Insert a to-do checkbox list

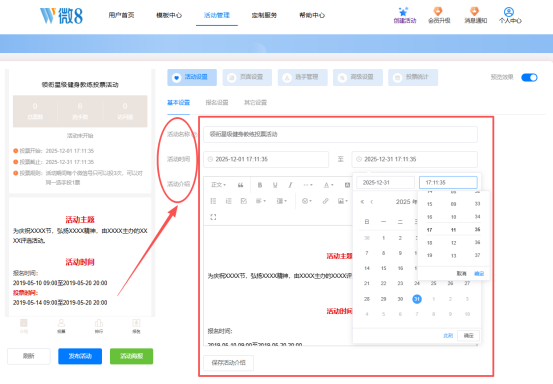click(244, 201)
